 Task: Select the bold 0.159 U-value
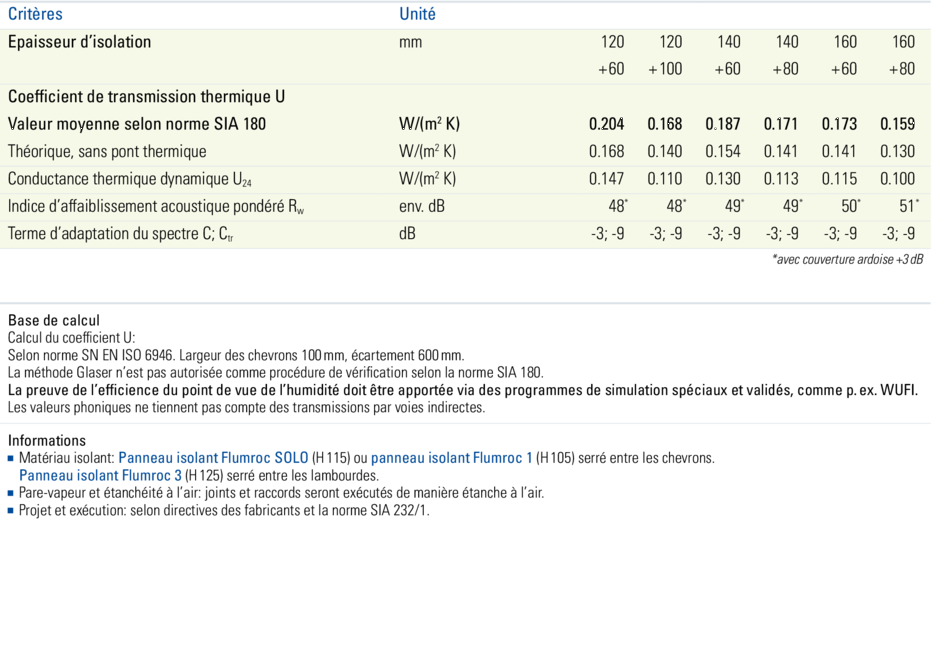pos(897,125)
